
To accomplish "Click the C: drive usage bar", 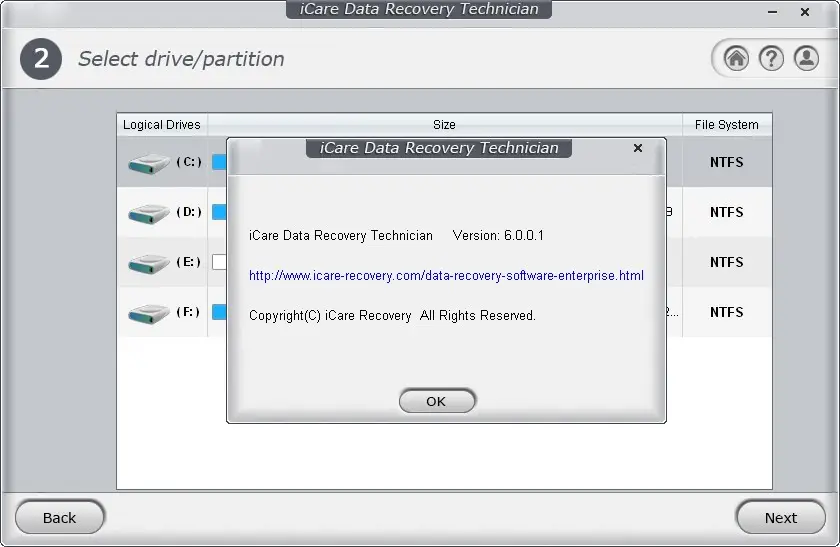I will pos(219,162).
